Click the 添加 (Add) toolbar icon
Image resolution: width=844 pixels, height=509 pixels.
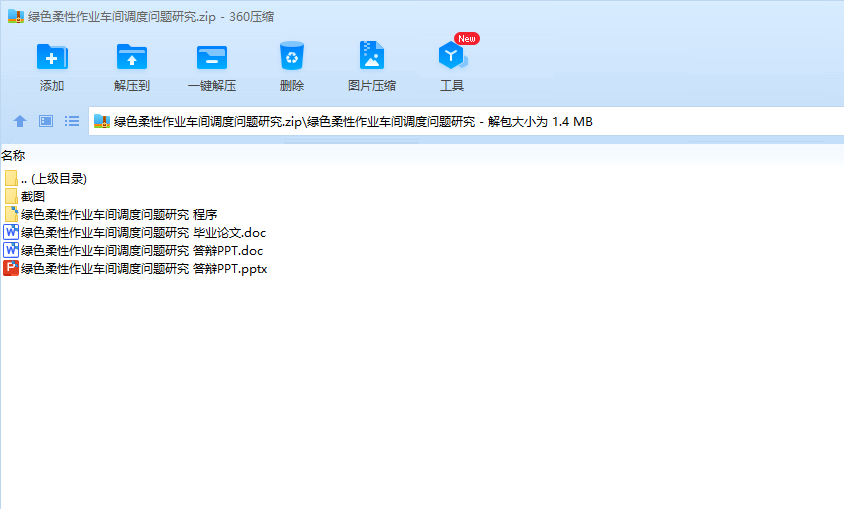click(x=52, y=56)
